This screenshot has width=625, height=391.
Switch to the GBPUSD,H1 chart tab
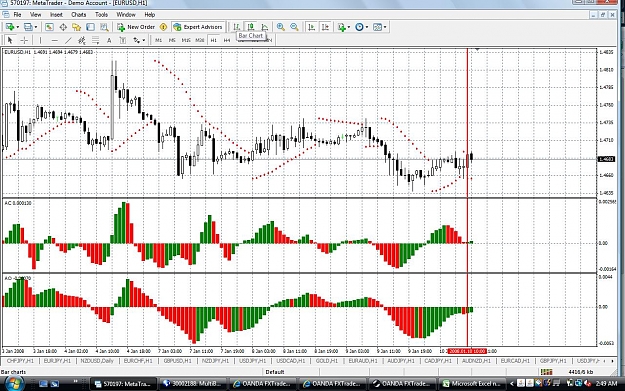pyautogui.click(x=178, y=361)
